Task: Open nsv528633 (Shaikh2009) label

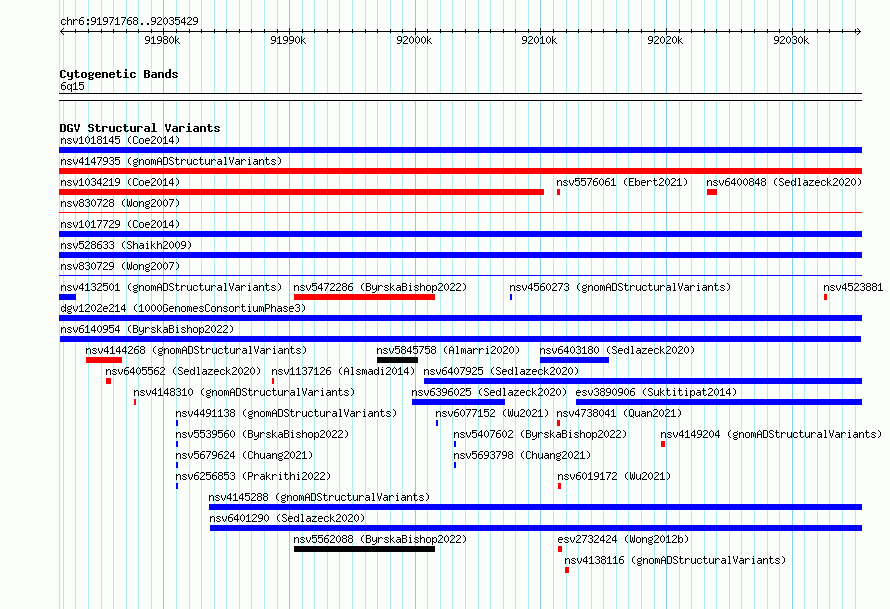Action: (x=126, y=245)
